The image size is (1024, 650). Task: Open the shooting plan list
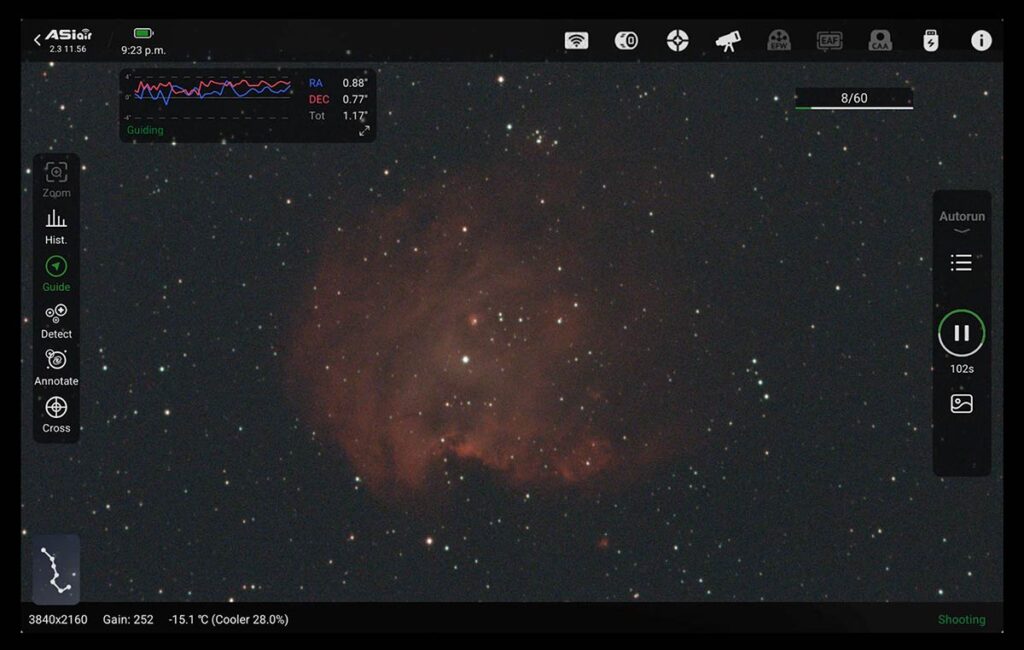point(960,263)
